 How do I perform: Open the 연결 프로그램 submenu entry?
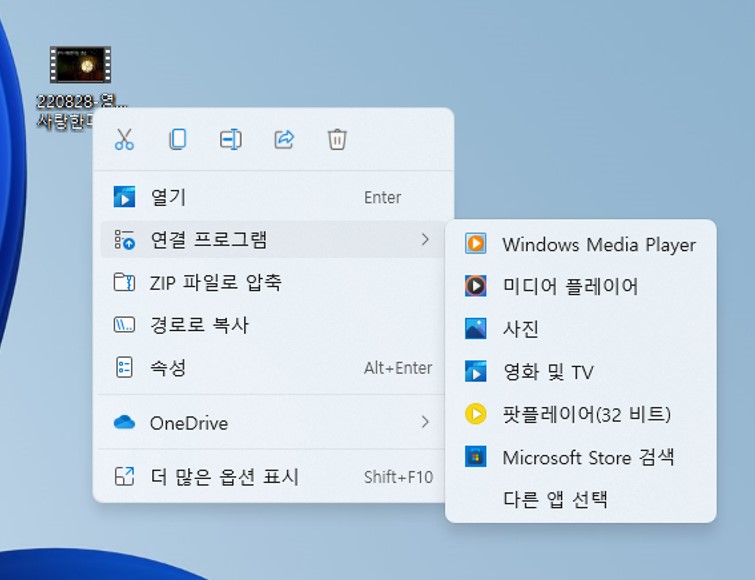click(x=273, y=239)
